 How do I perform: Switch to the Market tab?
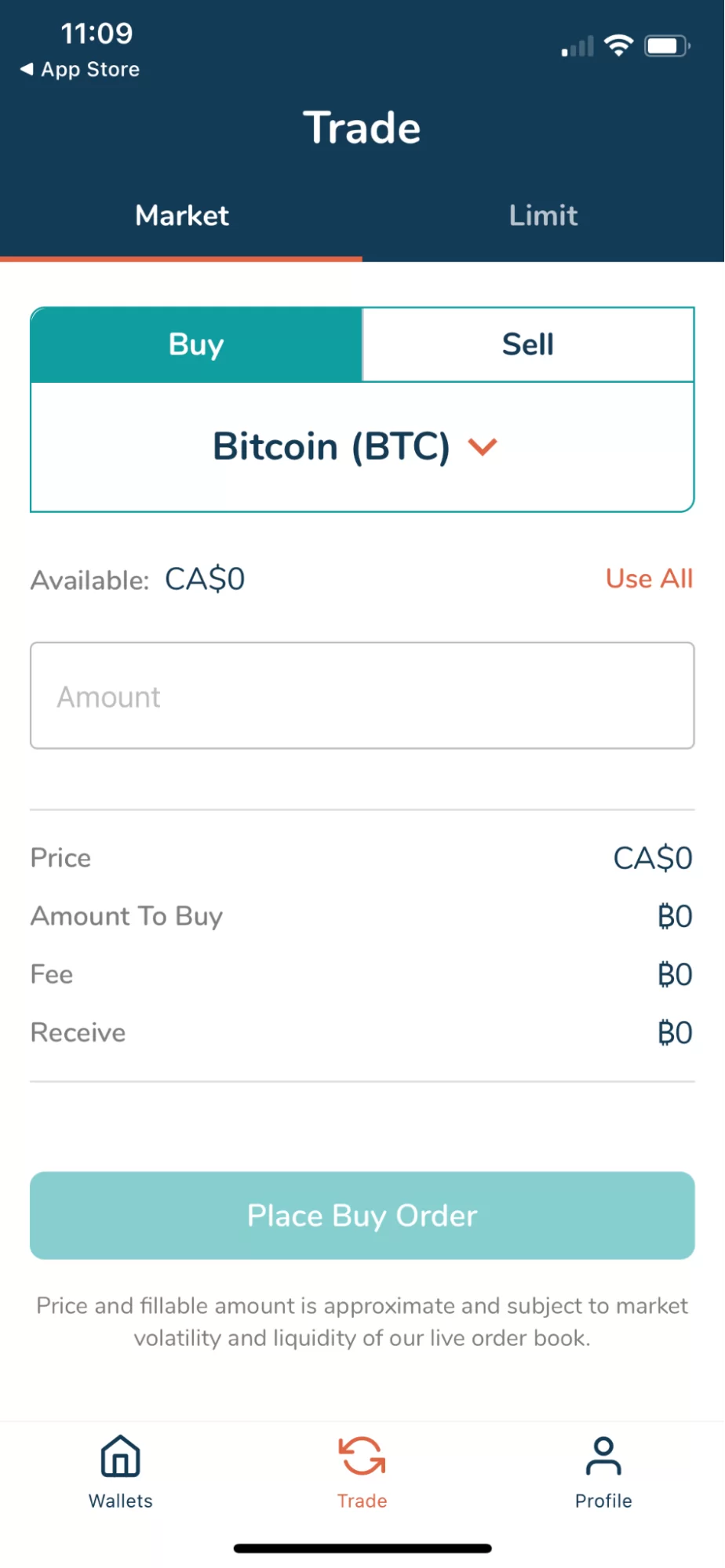(x=181, y=216)
